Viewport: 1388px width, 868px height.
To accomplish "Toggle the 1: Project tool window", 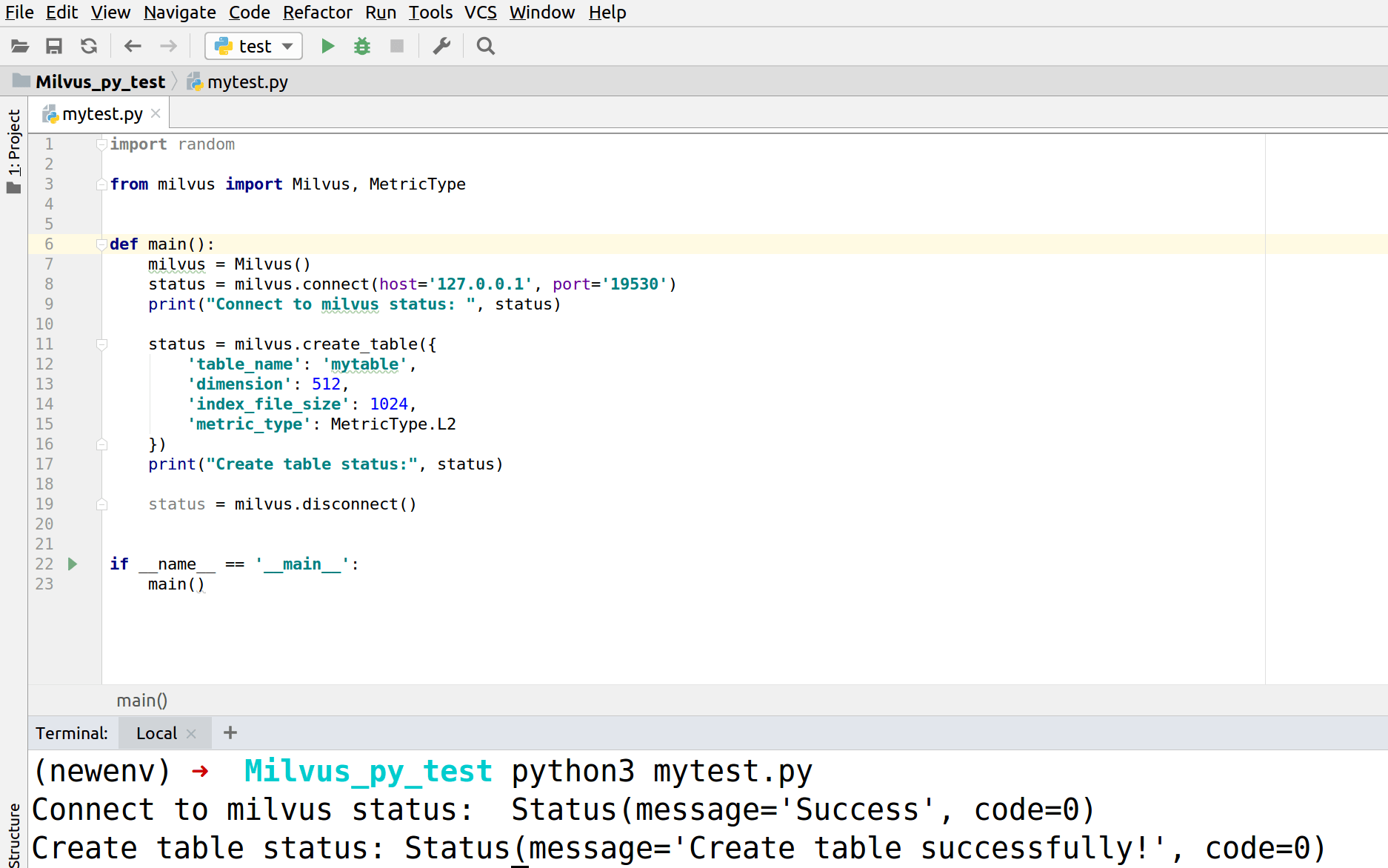I will click(x=14, y=151).
